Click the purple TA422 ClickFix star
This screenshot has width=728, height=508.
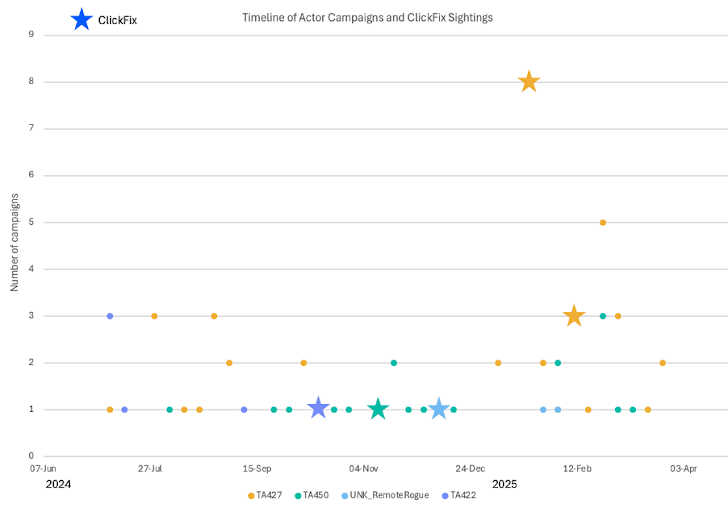pos(318,408)
